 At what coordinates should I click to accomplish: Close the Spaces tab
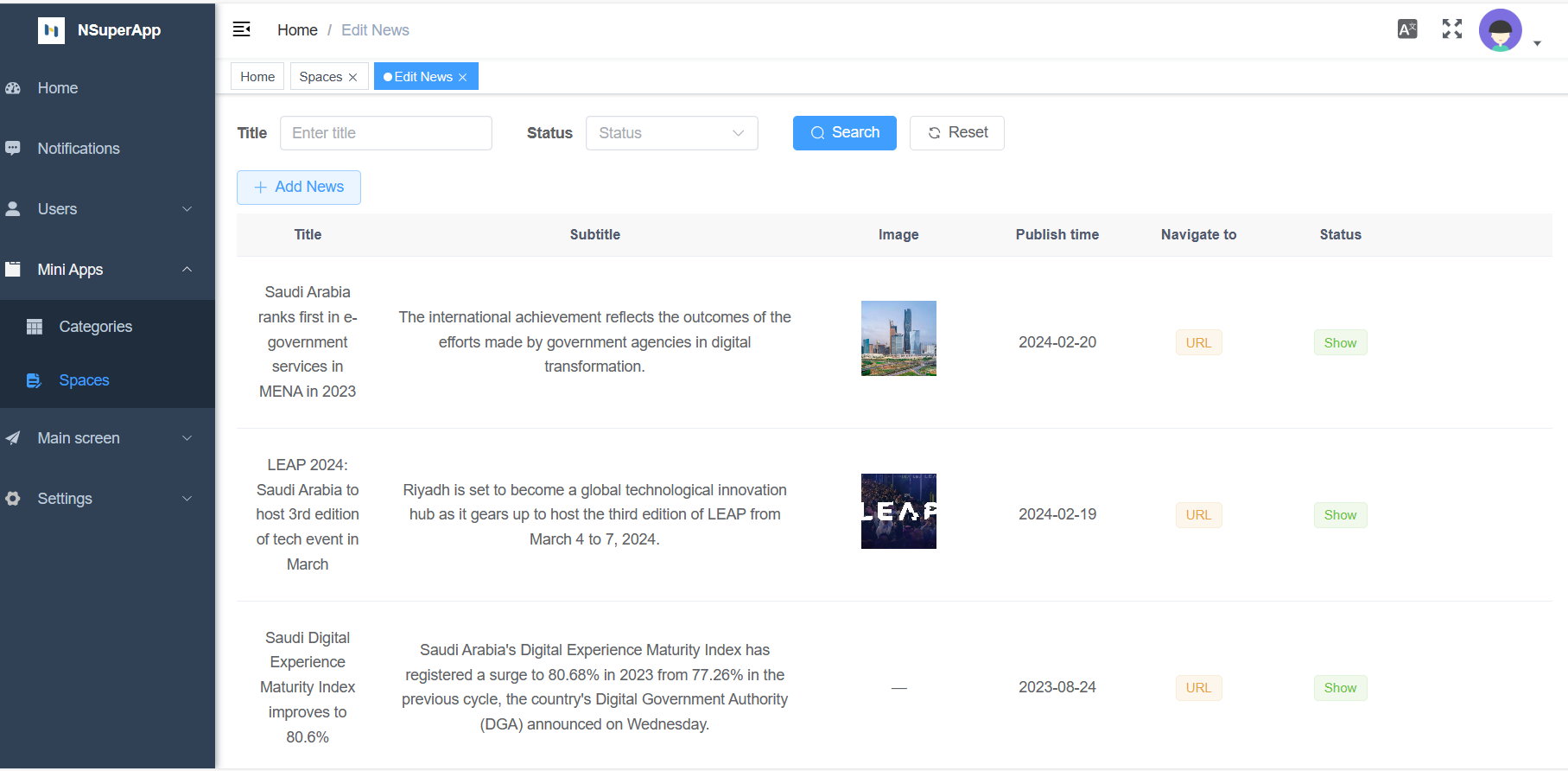coord(352,78)
